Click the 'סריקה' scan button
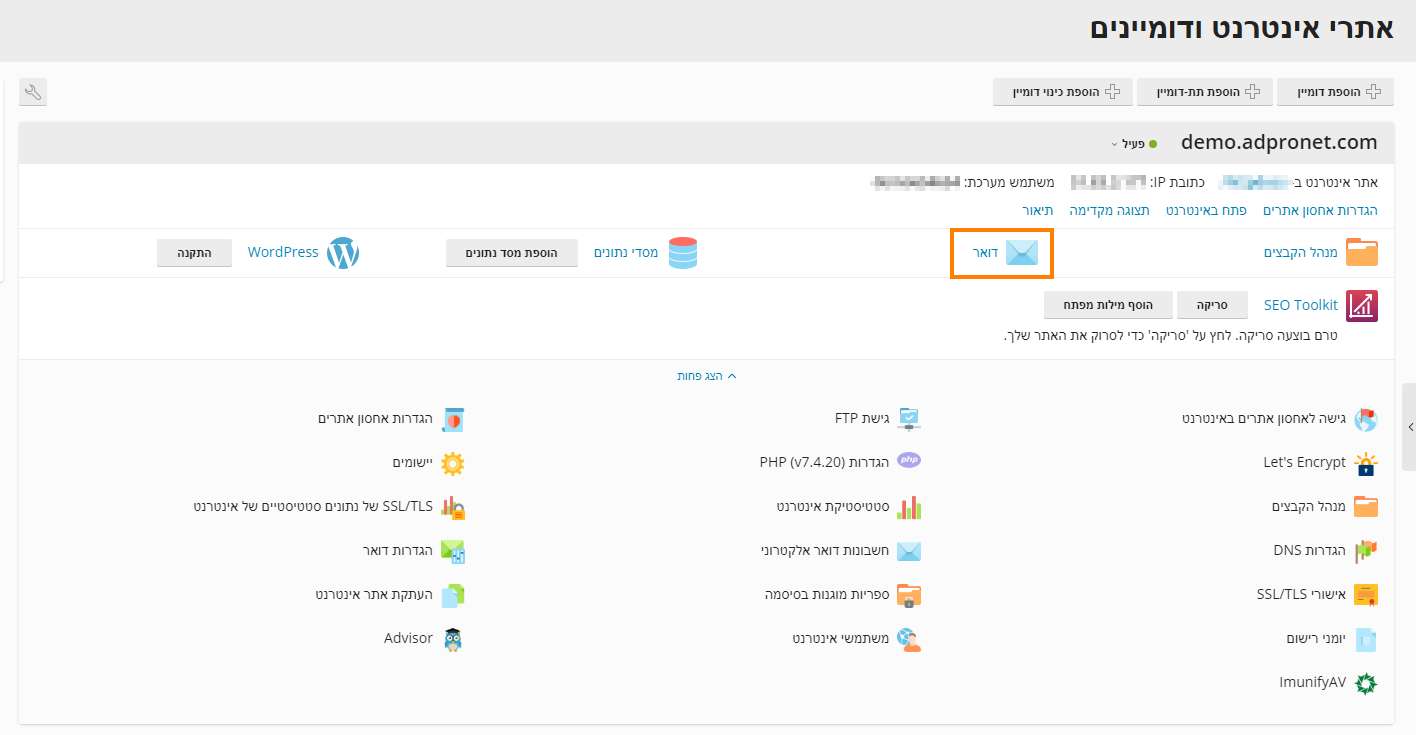Viewport: 1416px width, 735px height. click(x=1212, y=304)
